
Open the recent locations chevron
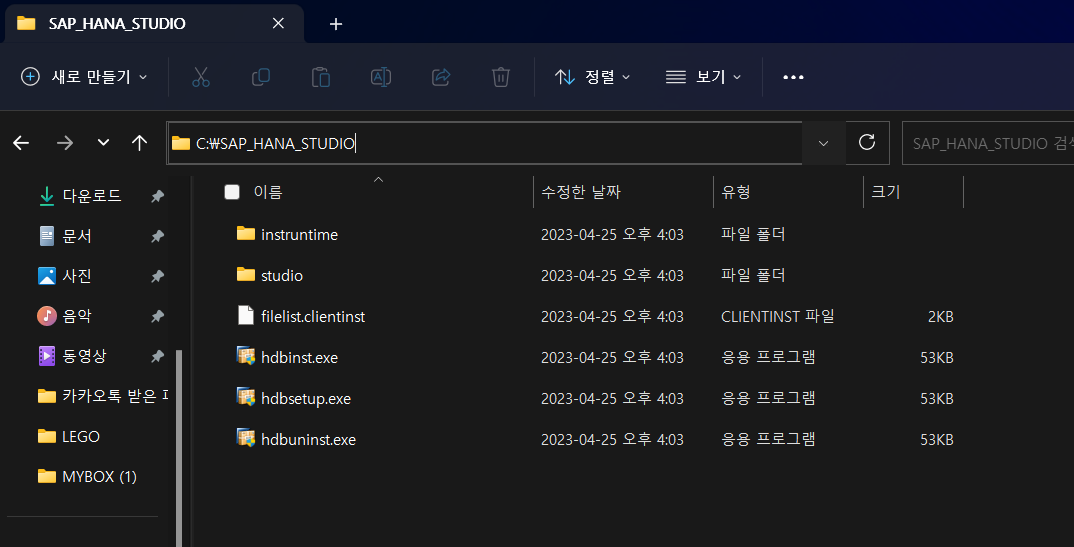pos(103,142)
